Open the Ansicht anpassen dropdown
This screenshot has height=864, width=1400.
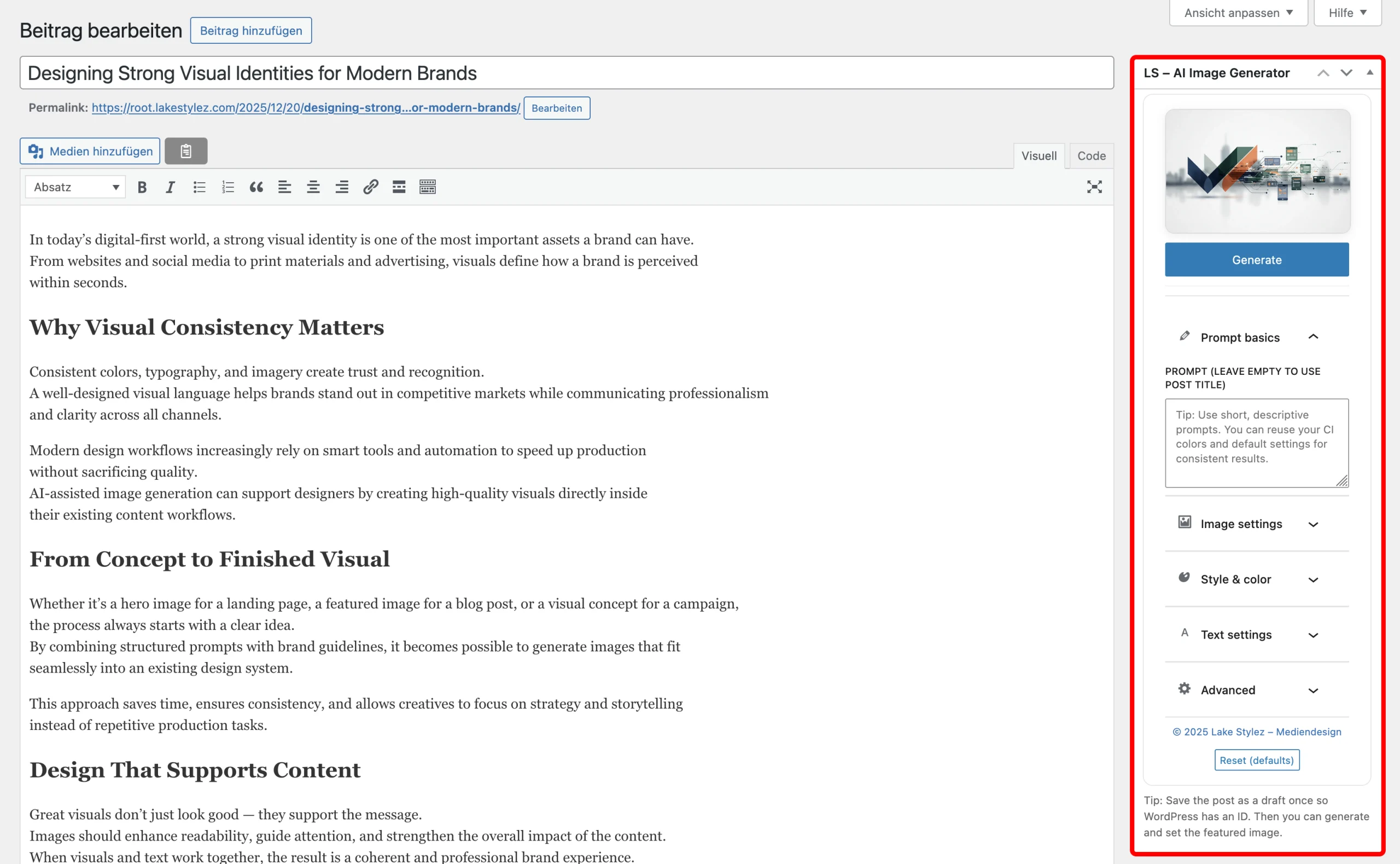pos(1238,12)
